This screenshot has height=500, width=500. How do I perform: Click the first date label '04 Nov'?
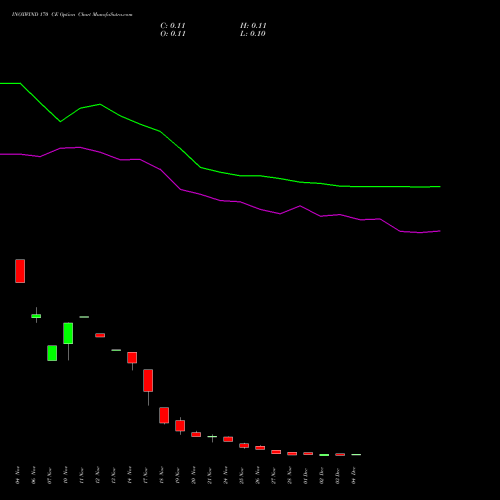(x=18, y=475)
